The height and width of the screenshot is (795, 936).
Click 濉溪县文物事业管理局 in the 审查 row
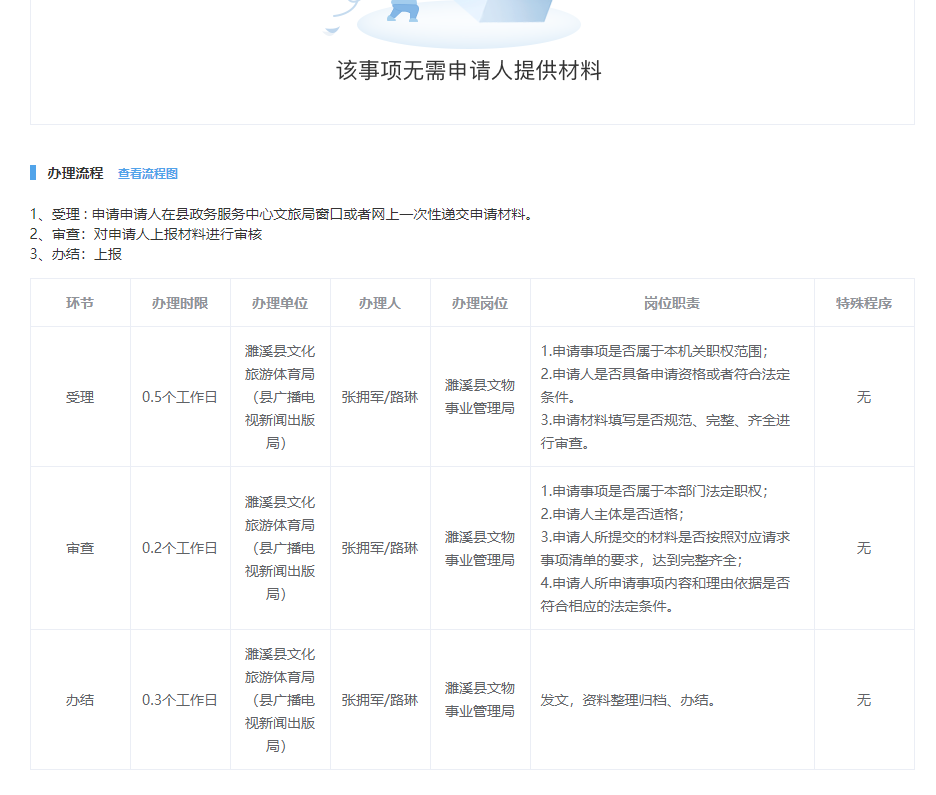tap(480, 549)
